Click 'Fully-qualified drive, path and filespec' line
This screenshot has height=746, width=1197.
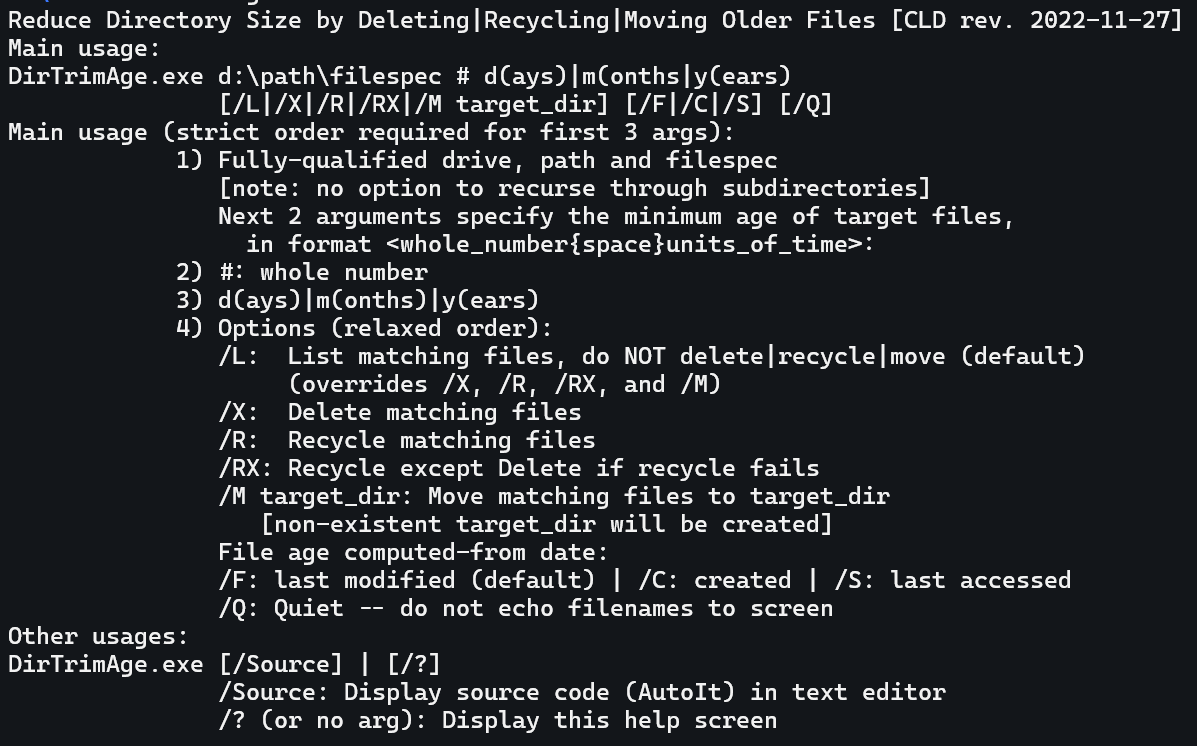click(x=497, y=160)
